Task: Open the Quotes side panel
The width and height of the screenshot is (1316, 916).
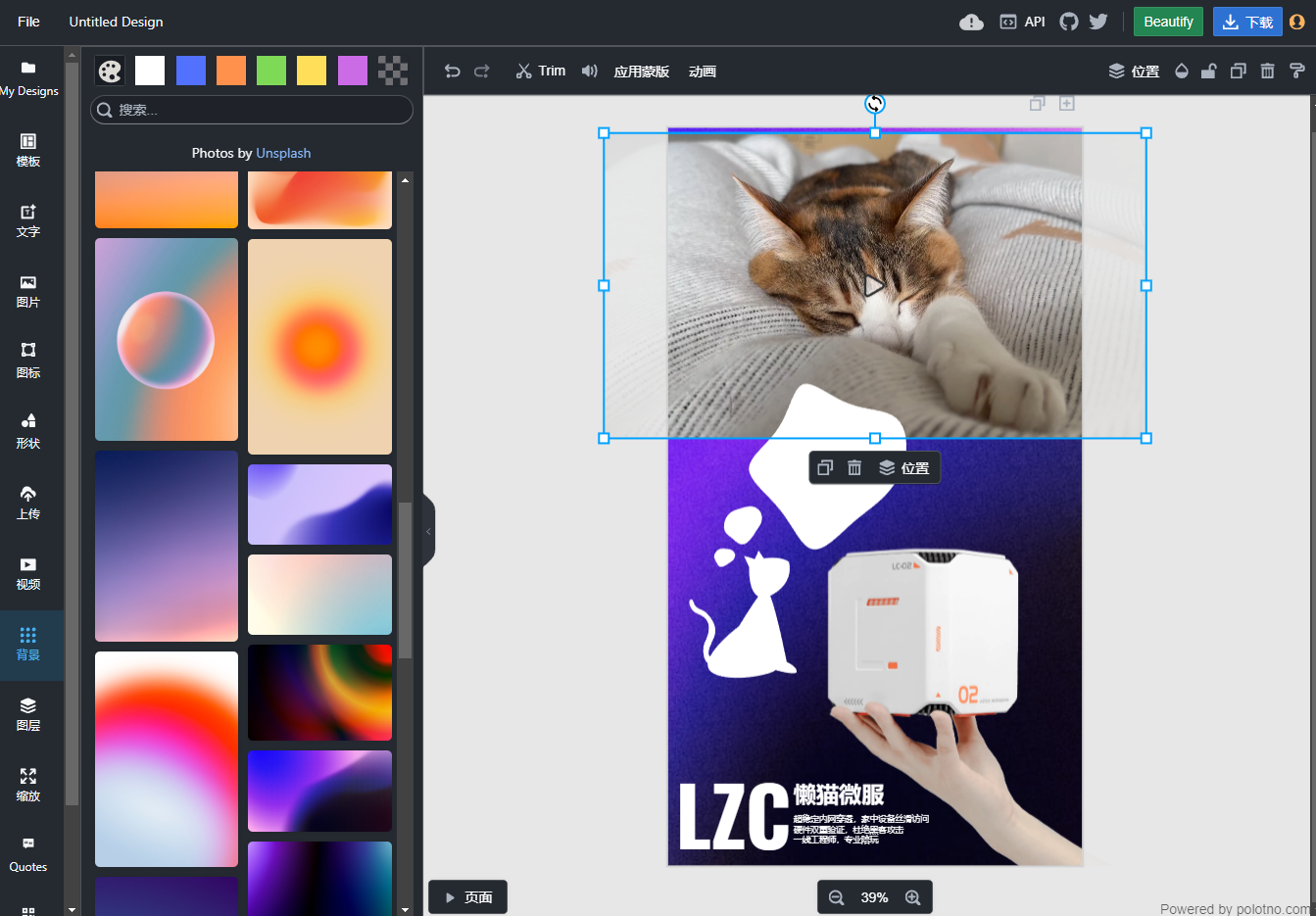Action: click(28, 855)
